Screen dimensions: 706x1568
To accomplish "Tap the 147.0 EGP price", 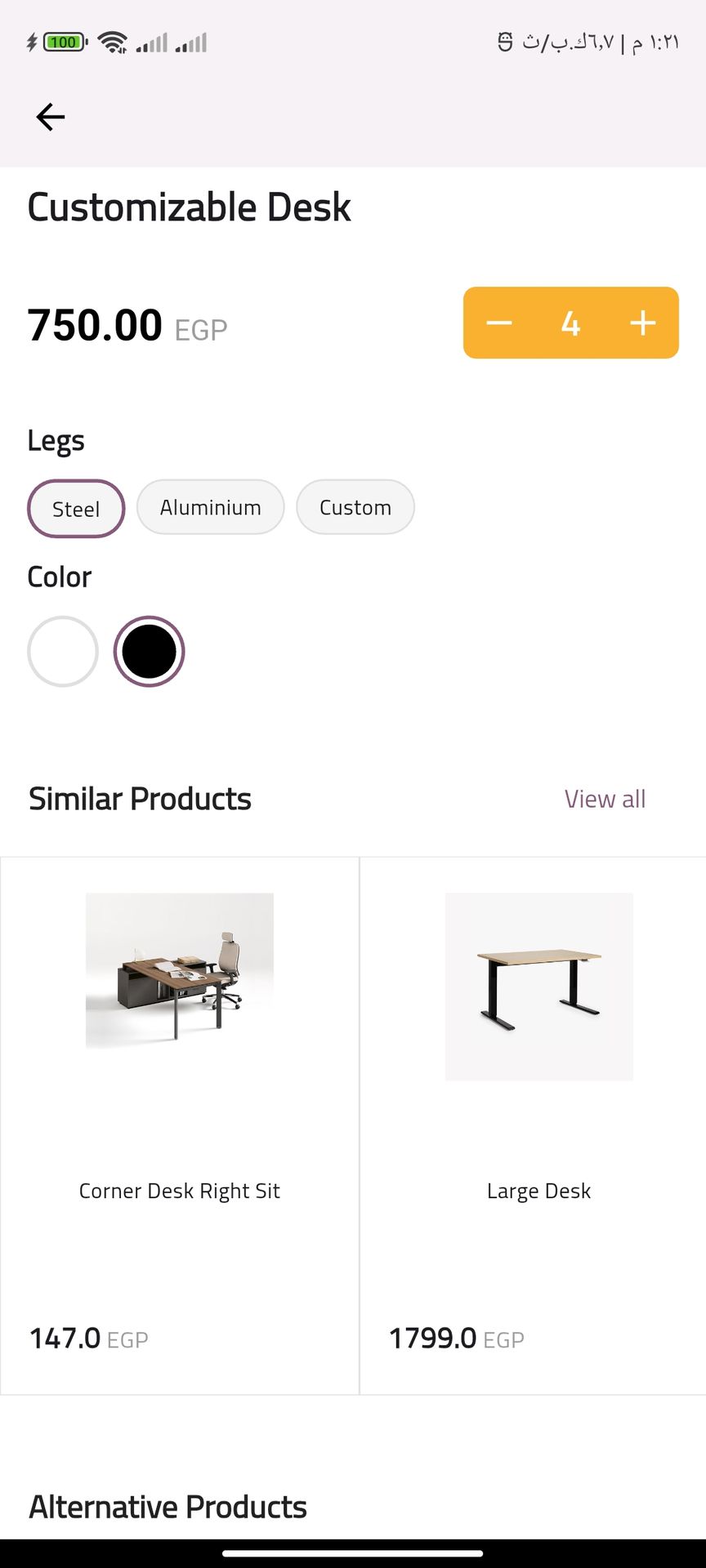I will click(x=88, y=1339).
